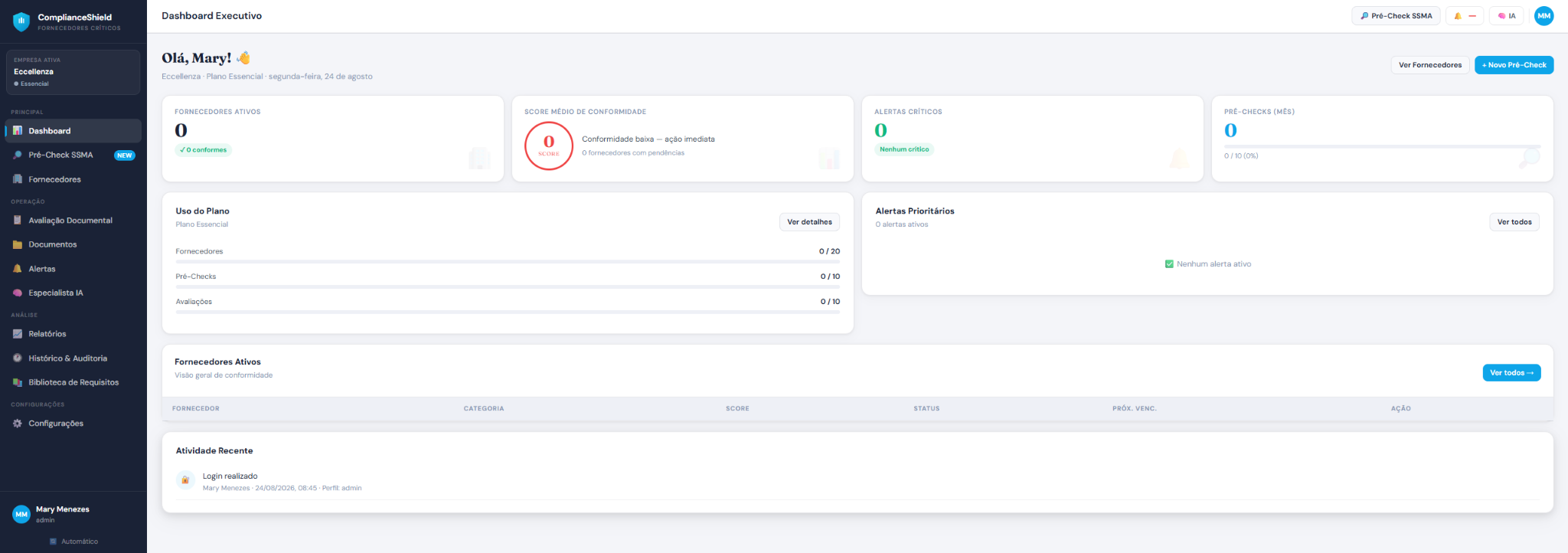Click the + Novo Pré-Check button
The image size is (1568, 553).
tap(1514, 65)
